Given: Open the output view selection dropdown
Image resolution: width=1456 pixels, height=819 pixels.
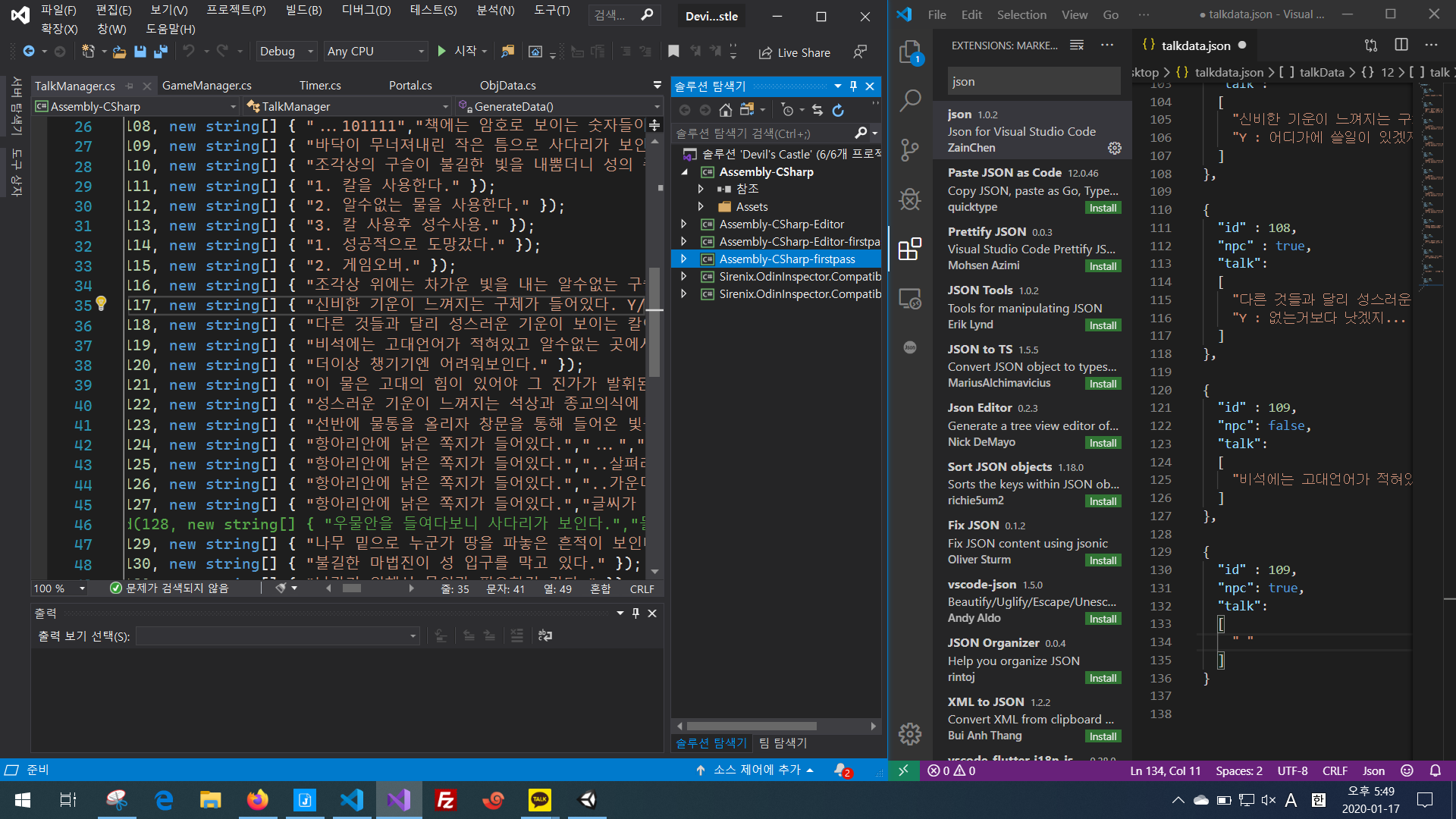Looking at the screenshot, I should (278, 636).
